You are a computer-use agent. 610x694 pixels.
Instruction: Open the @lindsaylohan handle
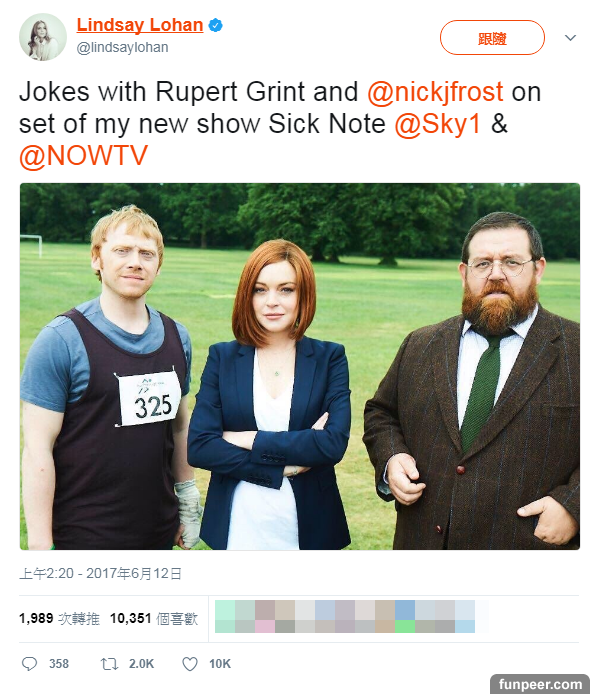click(x=122, y=47)
